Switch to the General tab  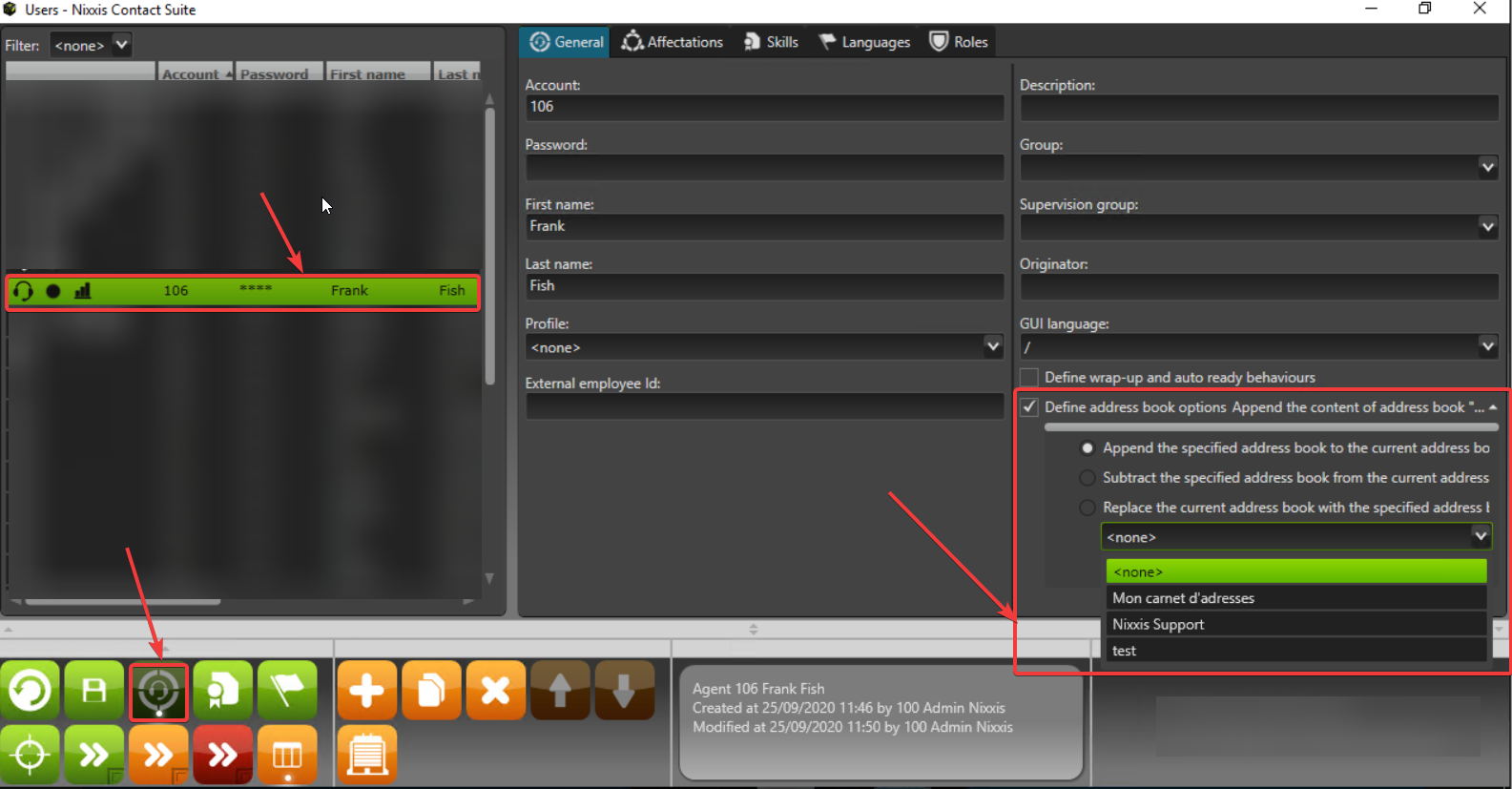click(x=566, y=42)
